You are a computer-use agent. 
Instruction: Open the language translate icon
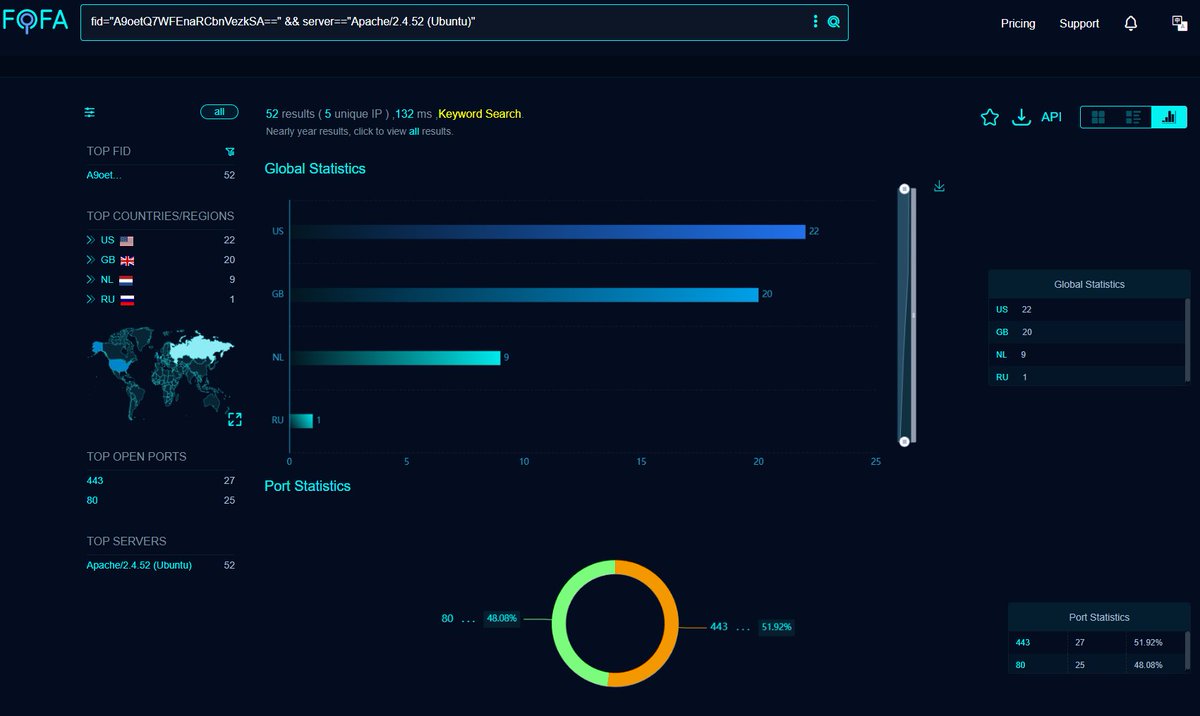click(x=1180, y=23)
